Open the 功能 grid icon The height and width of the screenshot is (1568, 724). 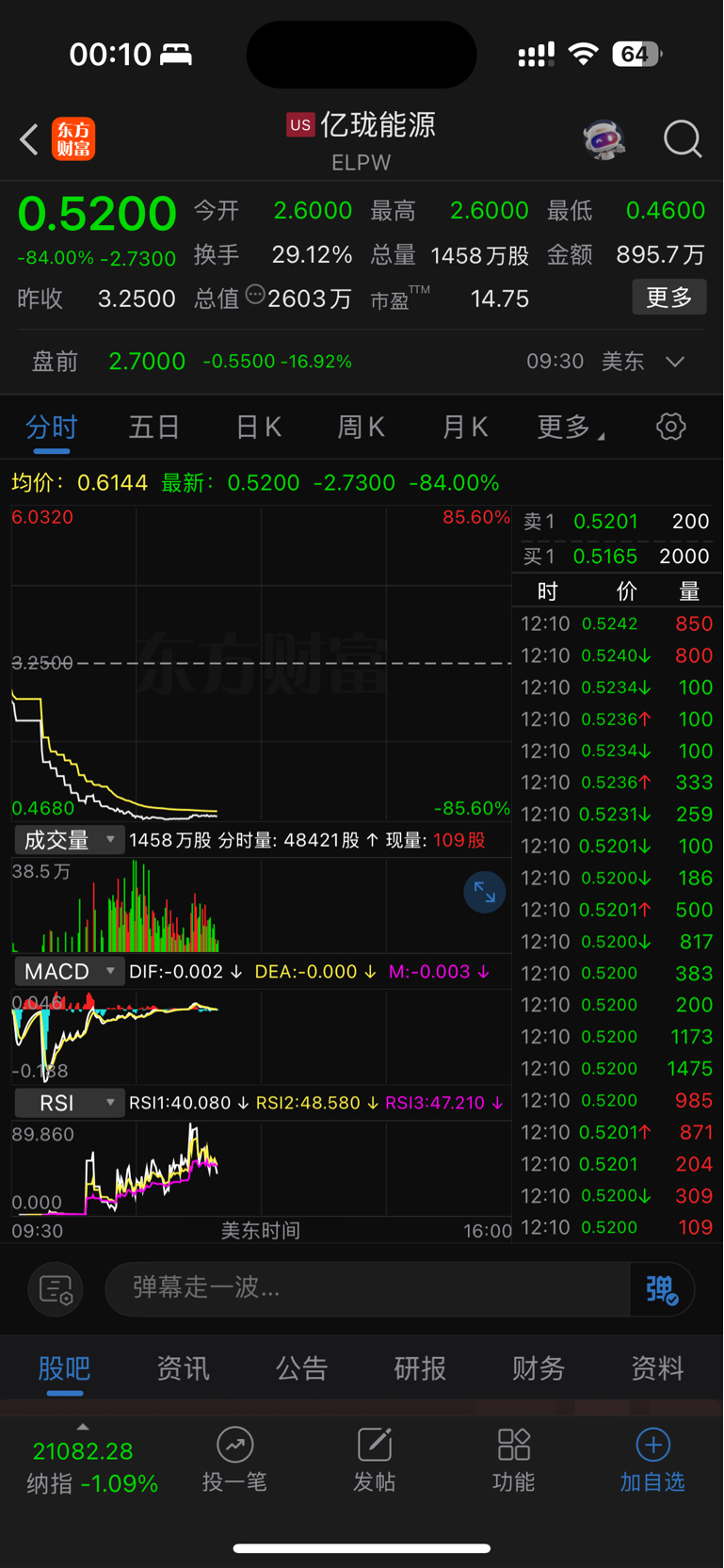coord(513,1444)
